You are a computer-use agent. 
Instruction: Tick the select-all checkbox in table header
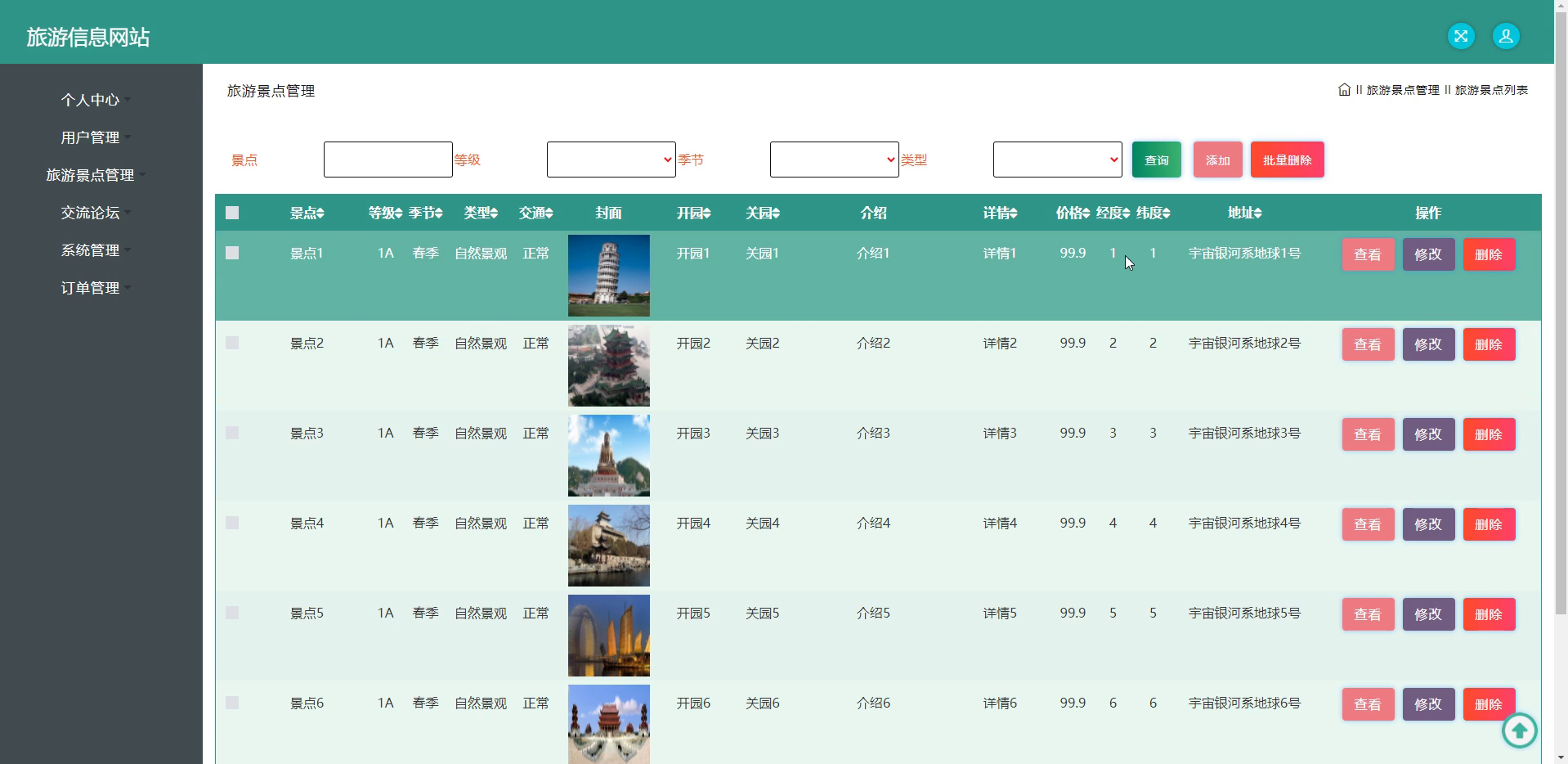point(232,213)
